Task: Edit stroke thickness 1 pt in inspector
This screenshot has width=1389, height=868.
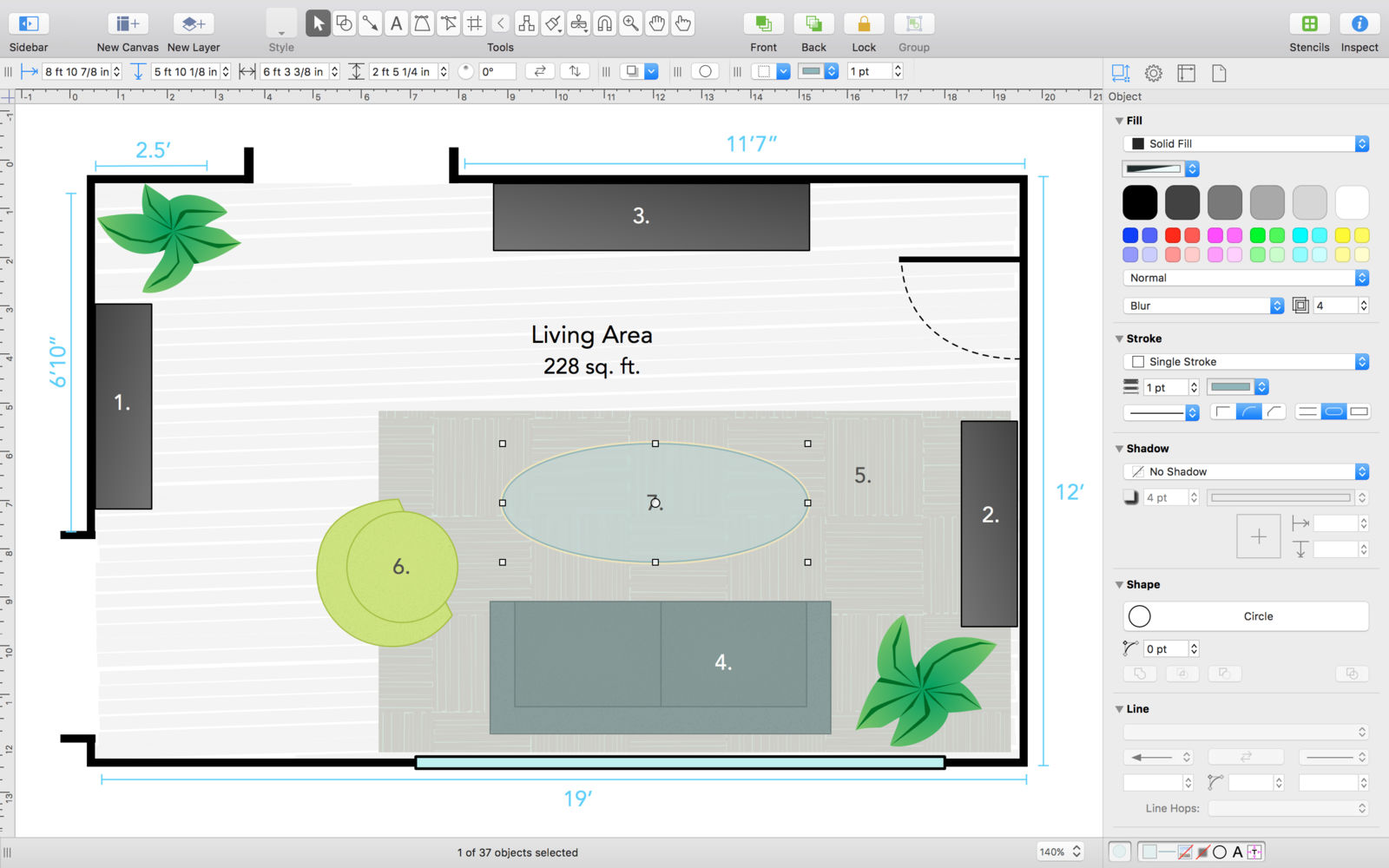Action: (x=1165, y=387)
